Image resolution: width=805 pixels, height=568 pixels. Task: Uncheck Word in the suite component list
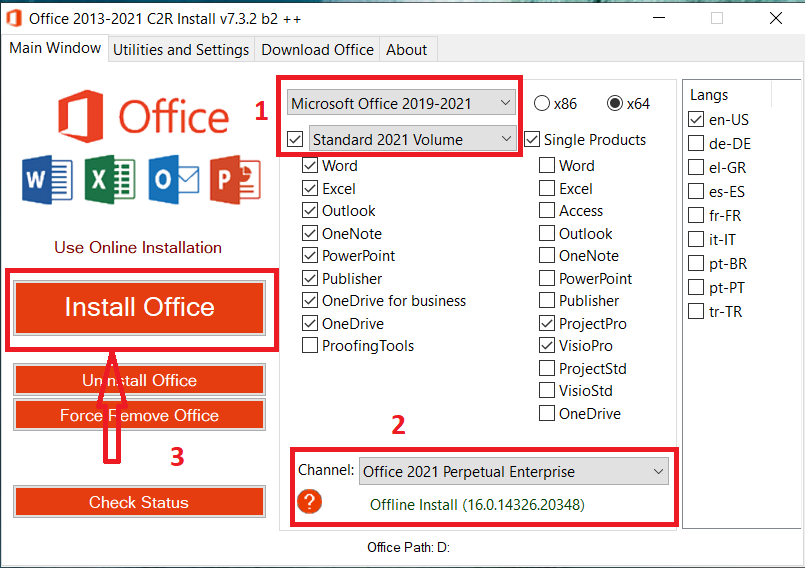tap(310, 165)
